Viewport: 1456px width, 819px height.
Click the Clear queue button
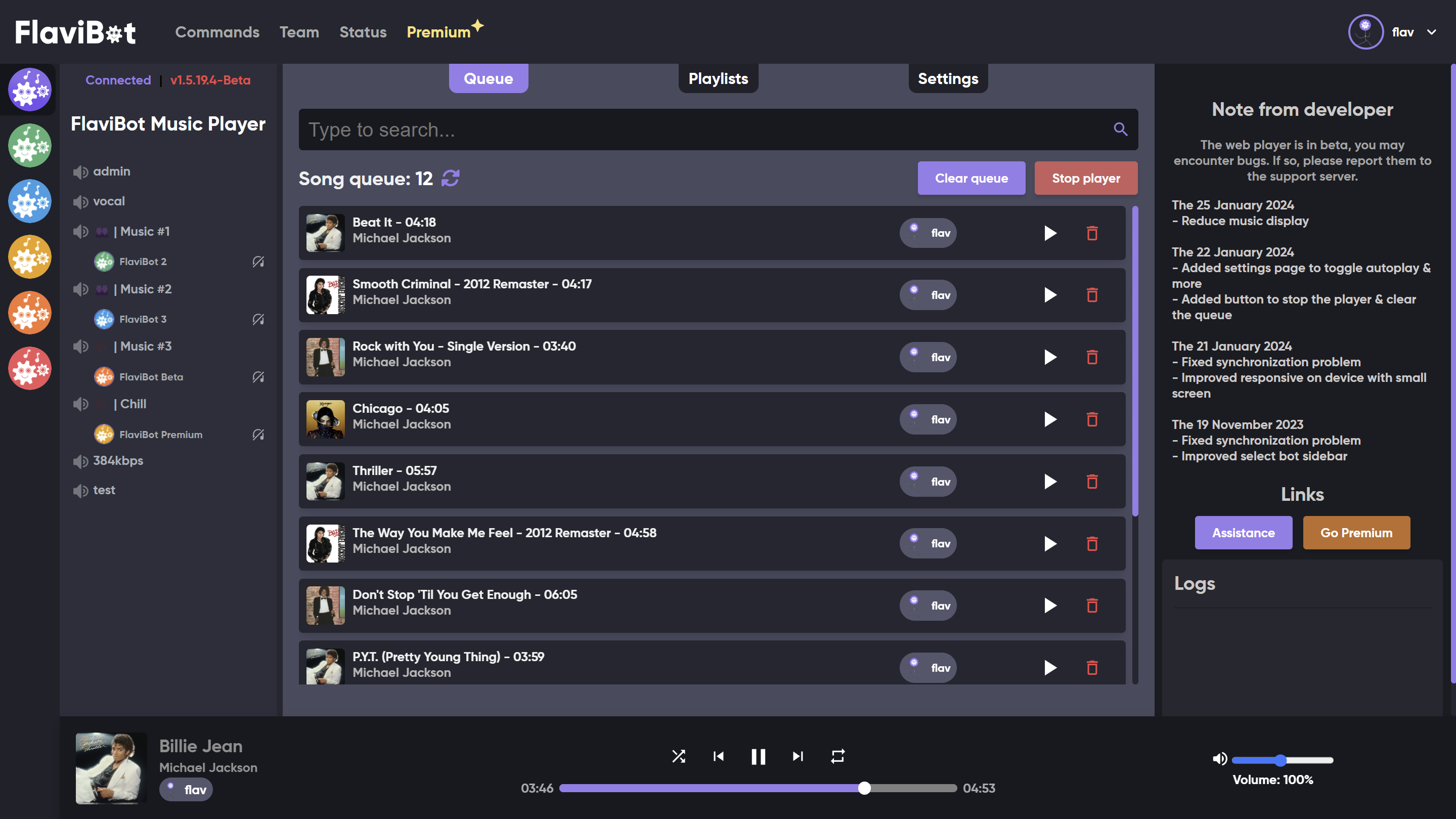(x=971, y=178)
